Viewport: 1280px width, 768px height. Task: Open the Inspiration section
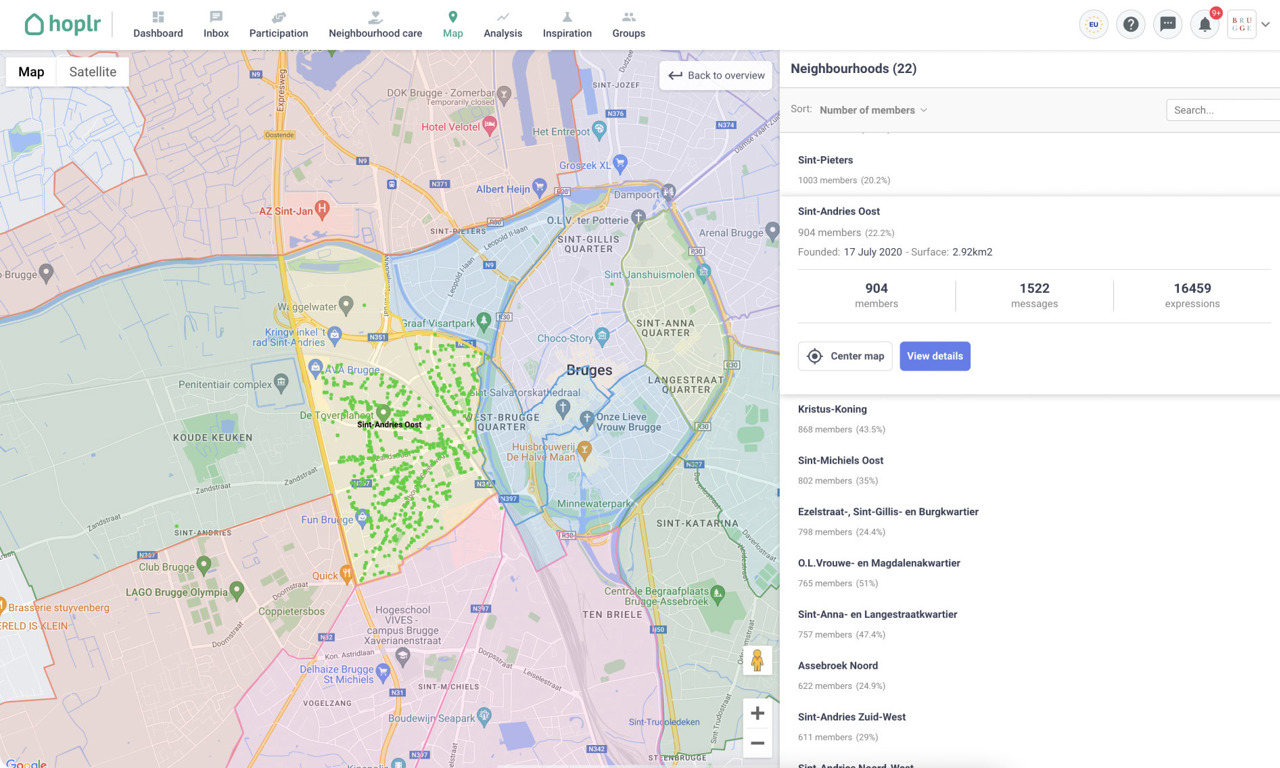567,25
